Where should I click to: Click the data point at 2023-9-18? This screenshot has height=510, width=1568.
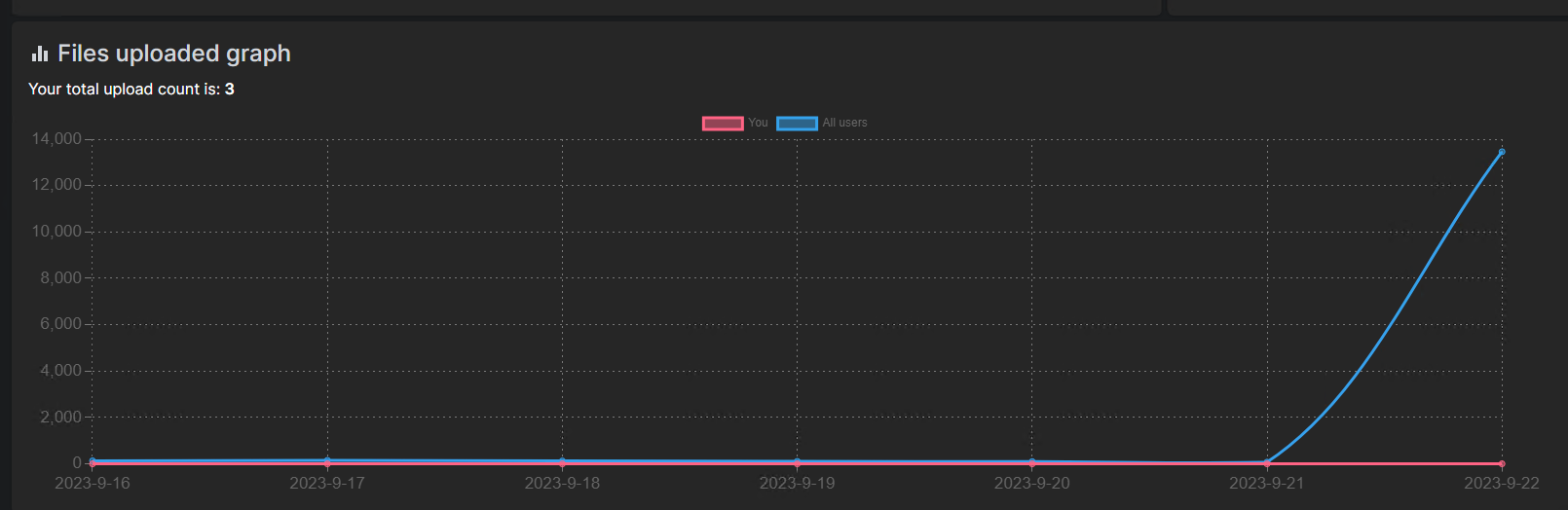click(562, 461)
